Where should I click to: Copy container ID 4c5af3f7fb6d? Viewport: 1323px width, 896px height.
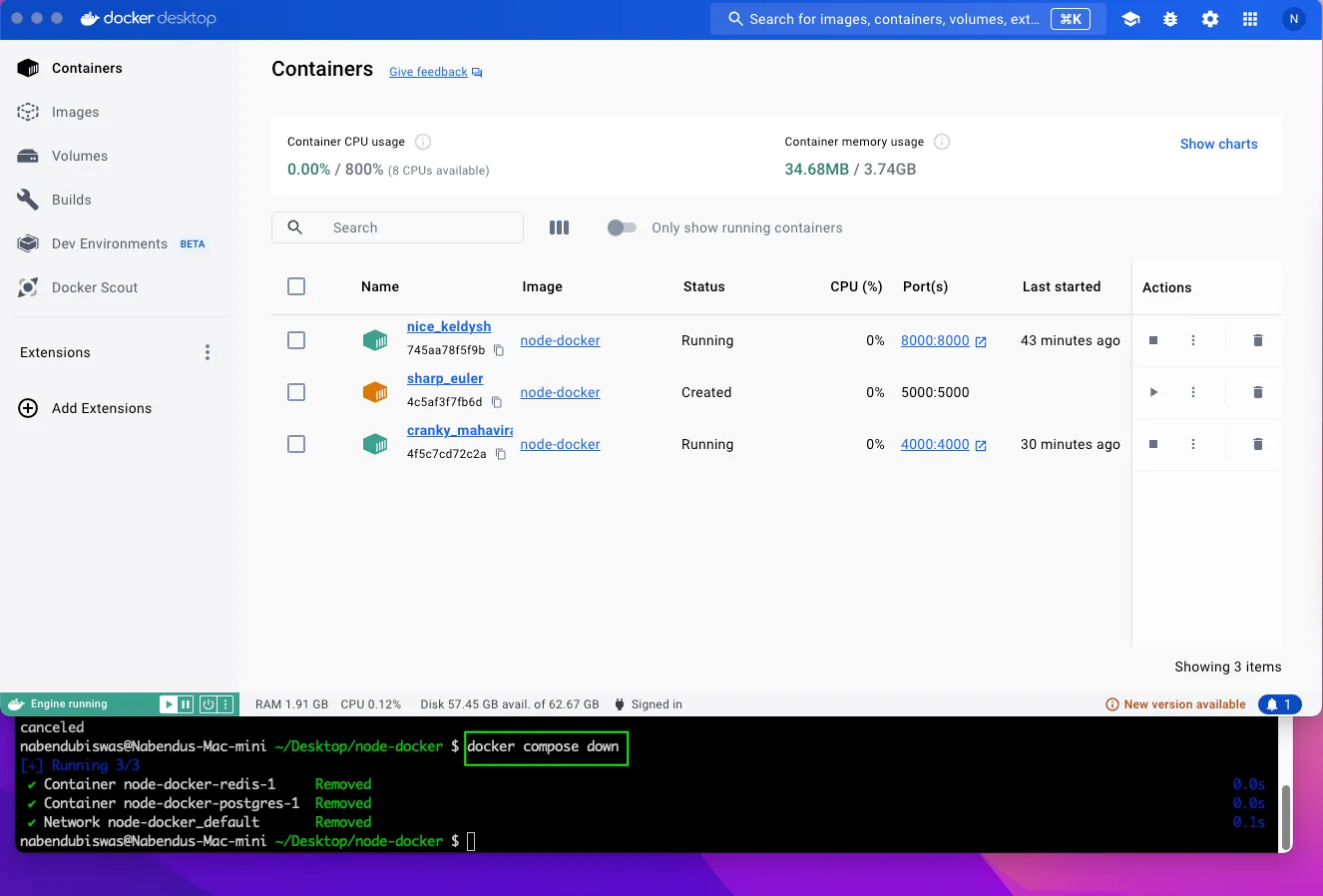[497, 402]
